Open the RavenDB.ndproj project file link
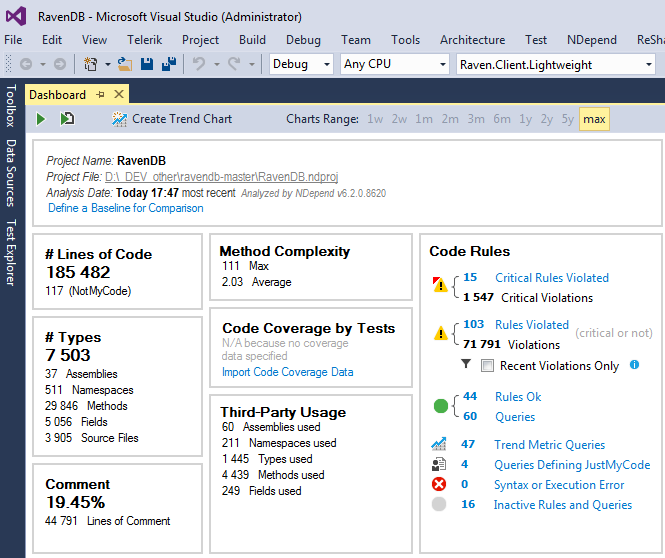This screenshot has height=558, width=665. coord(221,176)
